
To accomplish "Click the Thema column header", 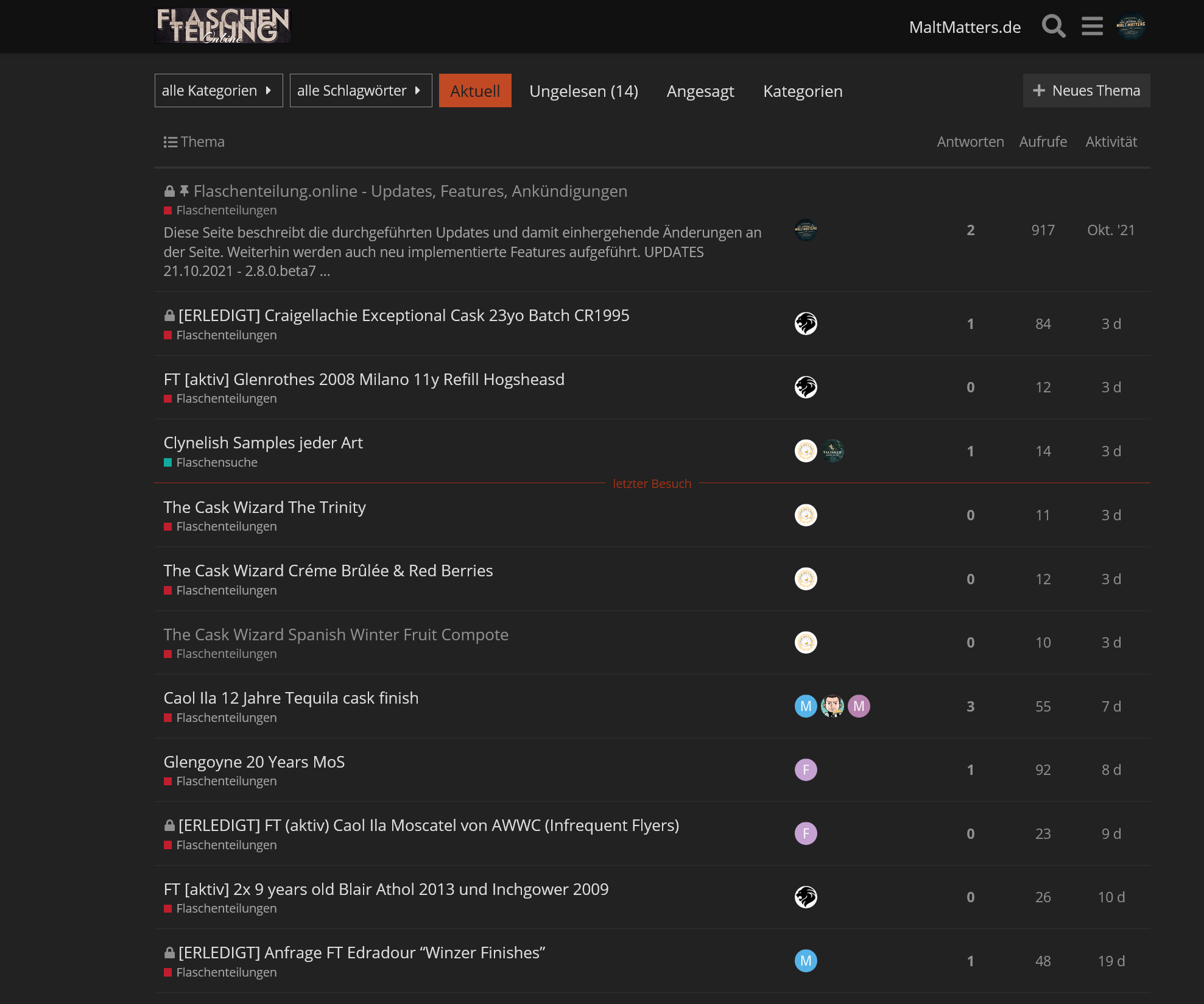I will (x=202, y=142).
